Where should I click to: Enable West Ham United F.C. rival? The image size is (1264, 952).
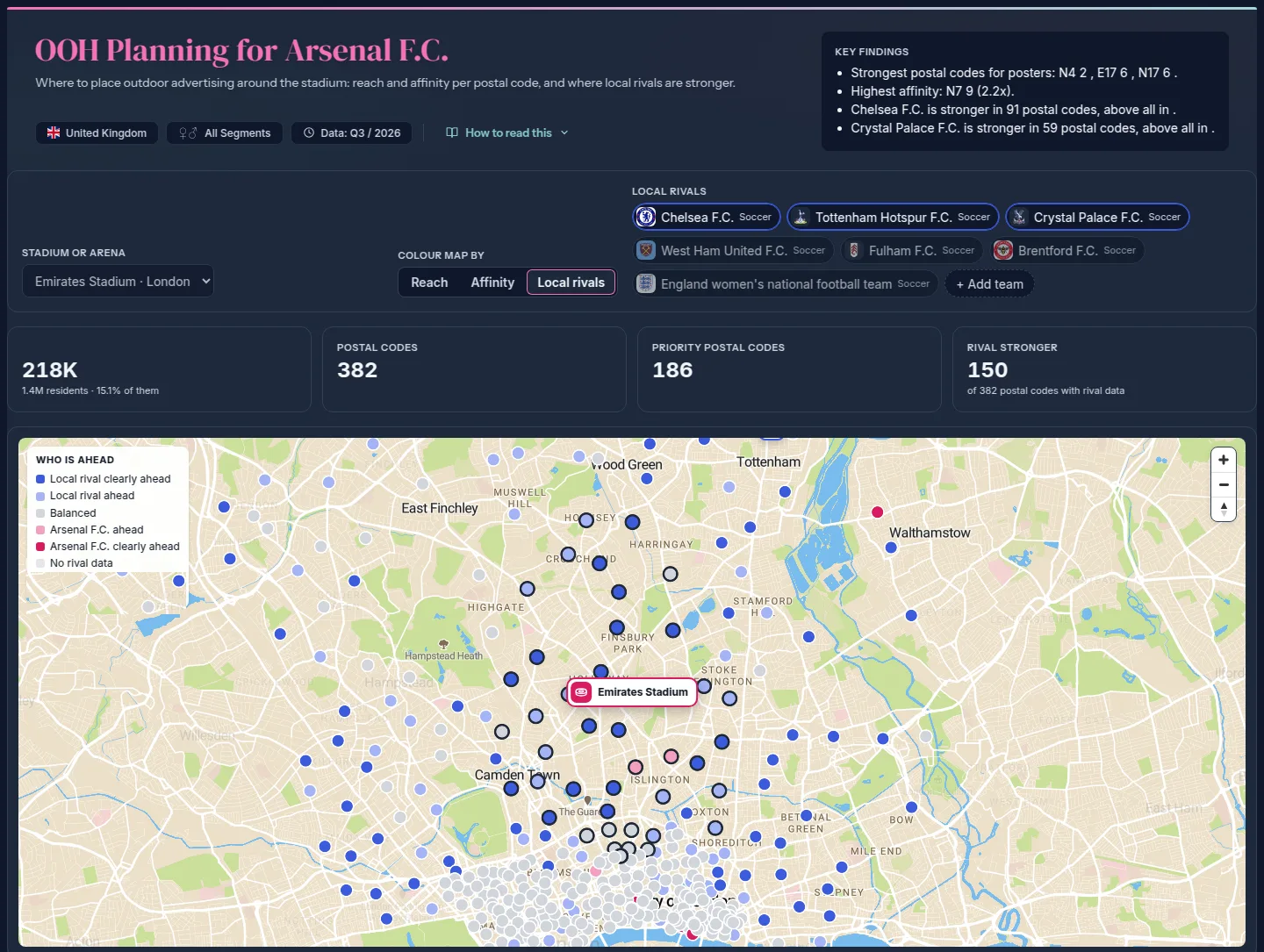pos(733,250)
